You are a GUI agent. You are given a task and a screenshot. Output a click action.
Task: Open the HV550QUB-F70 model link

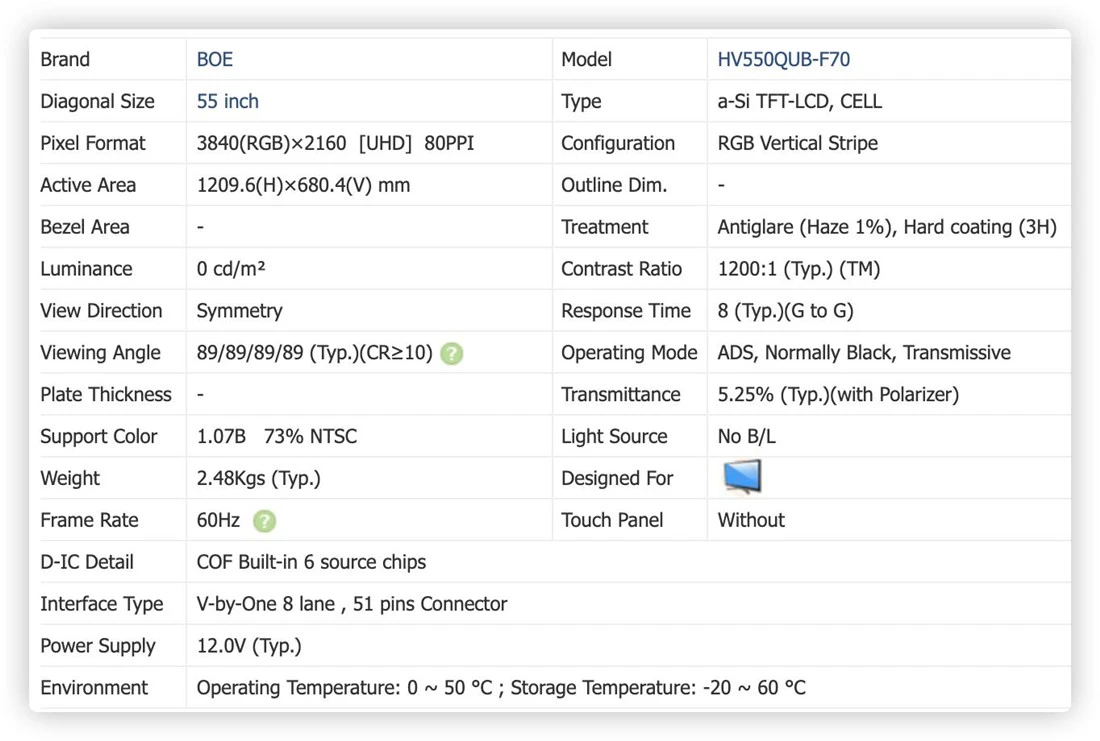coord(783,60)
